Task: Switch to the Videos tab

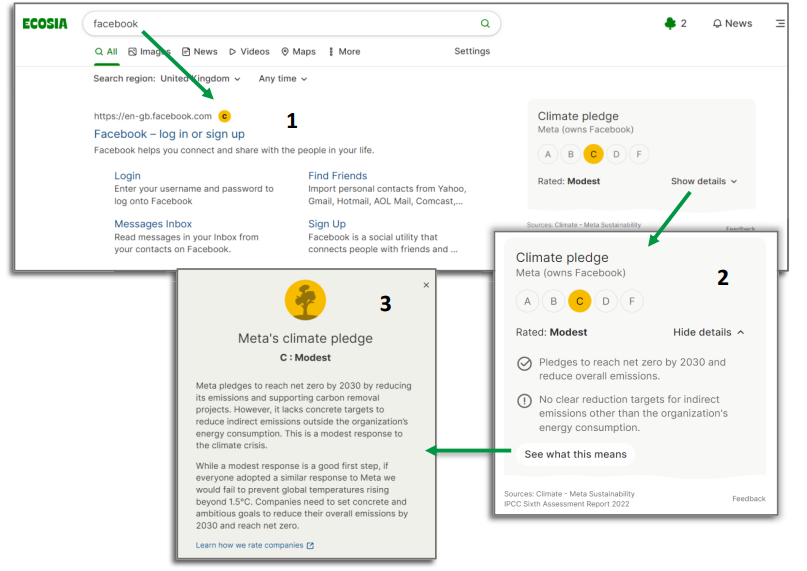Action: (x=249, y=52)
